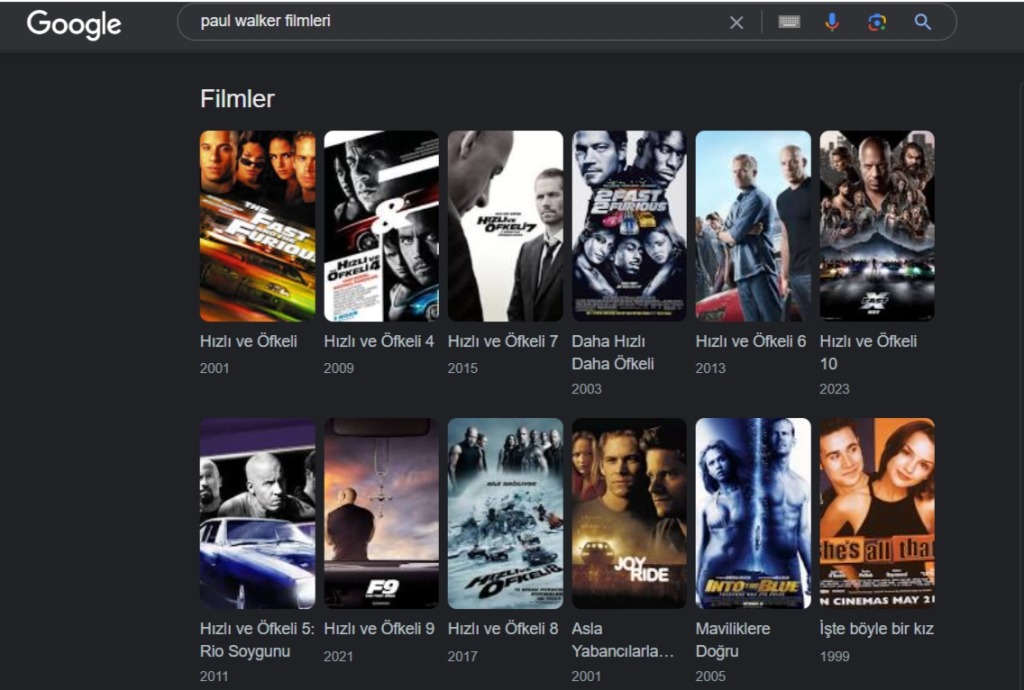Open the 2 Fast 2 Furious poster
The height and width of the screenshot is (690, 1024).
click(x=630, y=226)
